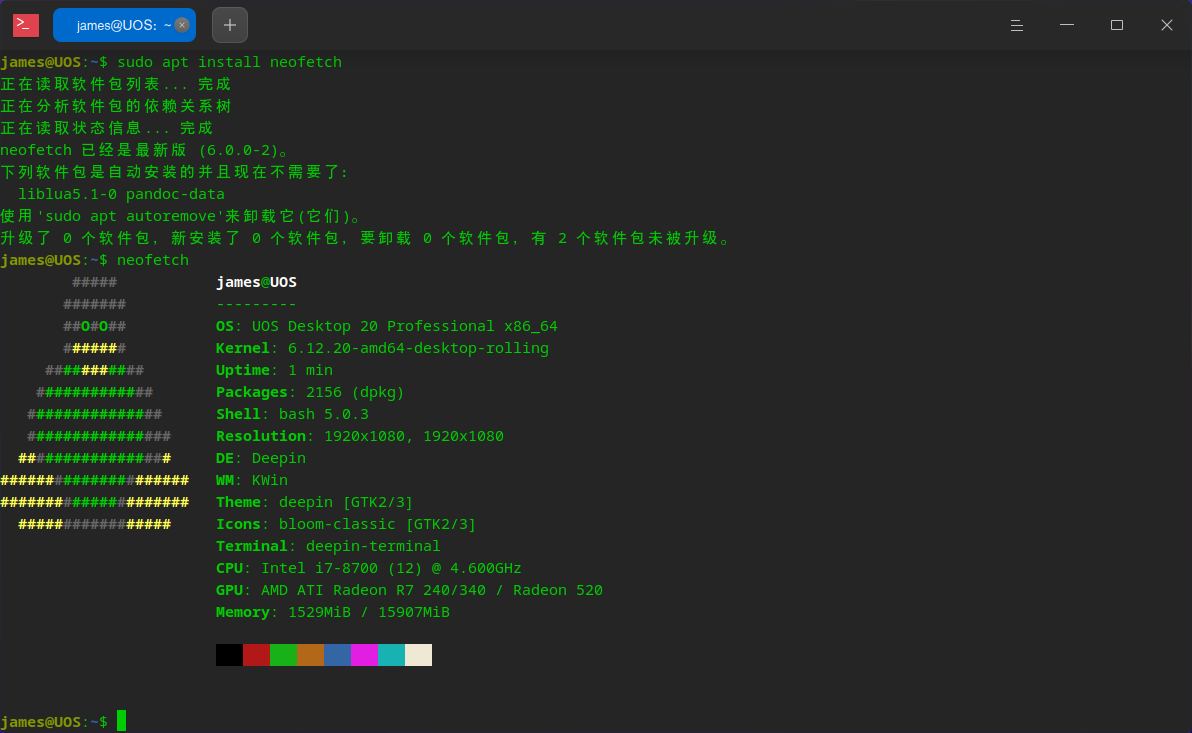This screenshot has width=1192, height=733.
Task: Click the Resolution '1920x1080, 1920x1080' line
Action: click(360, 436)
